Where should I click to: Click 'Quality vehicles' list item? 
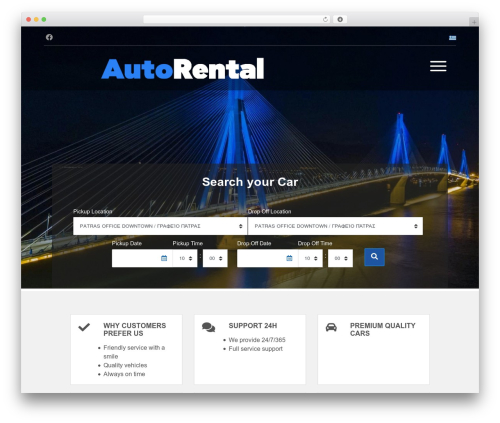coord(125,365)
